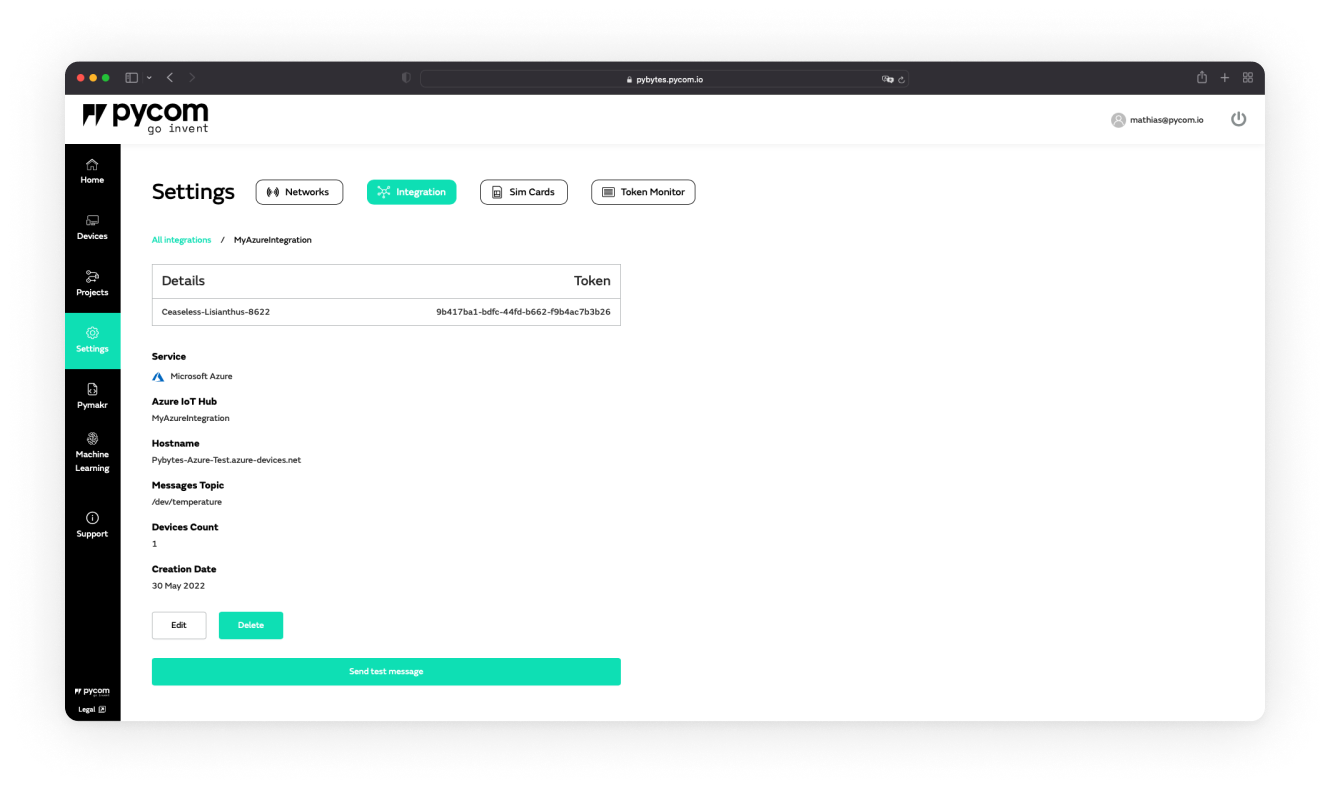Click the /dev/temperature topic value

point(187,502)
